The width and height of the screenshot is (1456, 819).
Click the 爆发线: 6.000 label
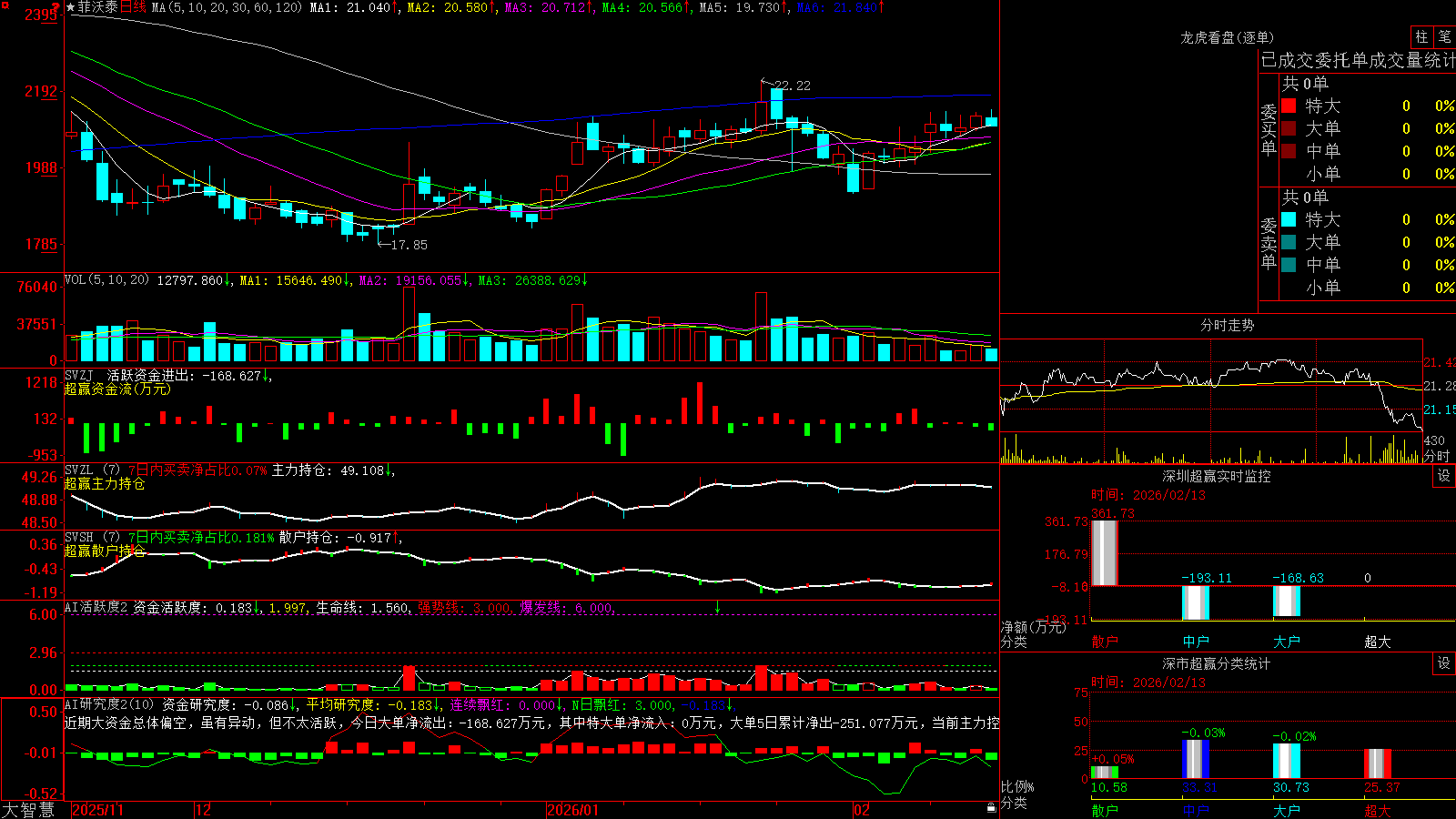[566, 607]
